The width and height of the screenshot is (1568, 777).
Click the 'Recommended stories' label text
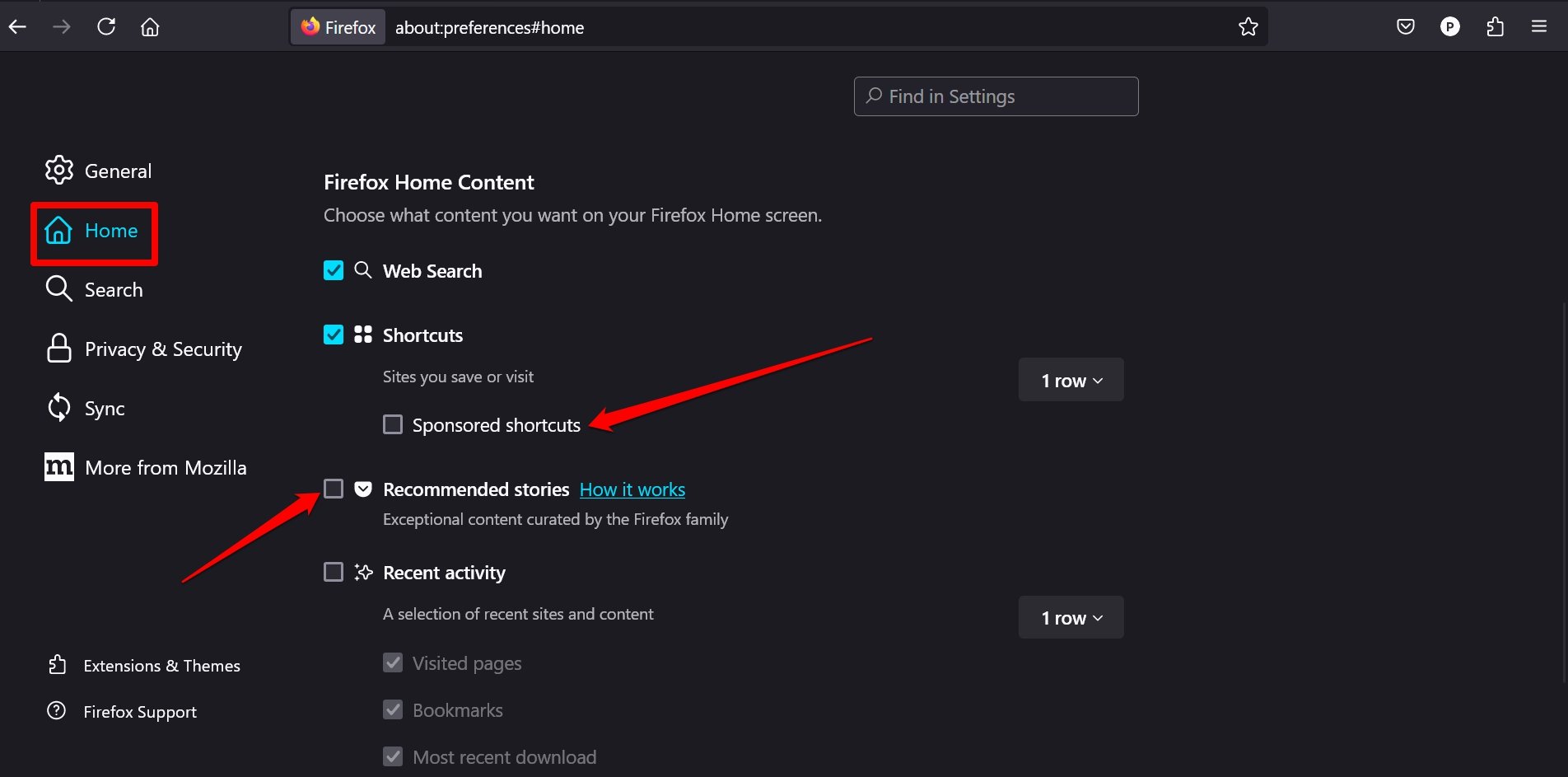[x=476, y=489]
